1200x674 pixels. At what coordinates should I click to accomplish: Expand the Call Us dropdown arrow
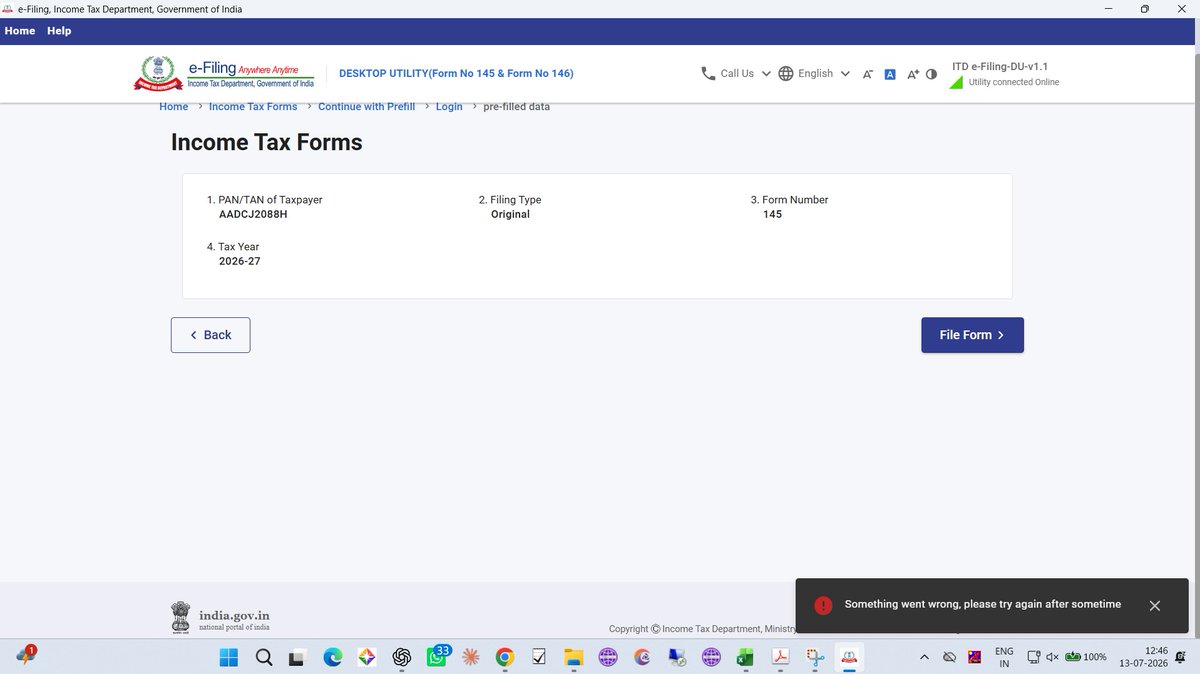tap(766, 74)
